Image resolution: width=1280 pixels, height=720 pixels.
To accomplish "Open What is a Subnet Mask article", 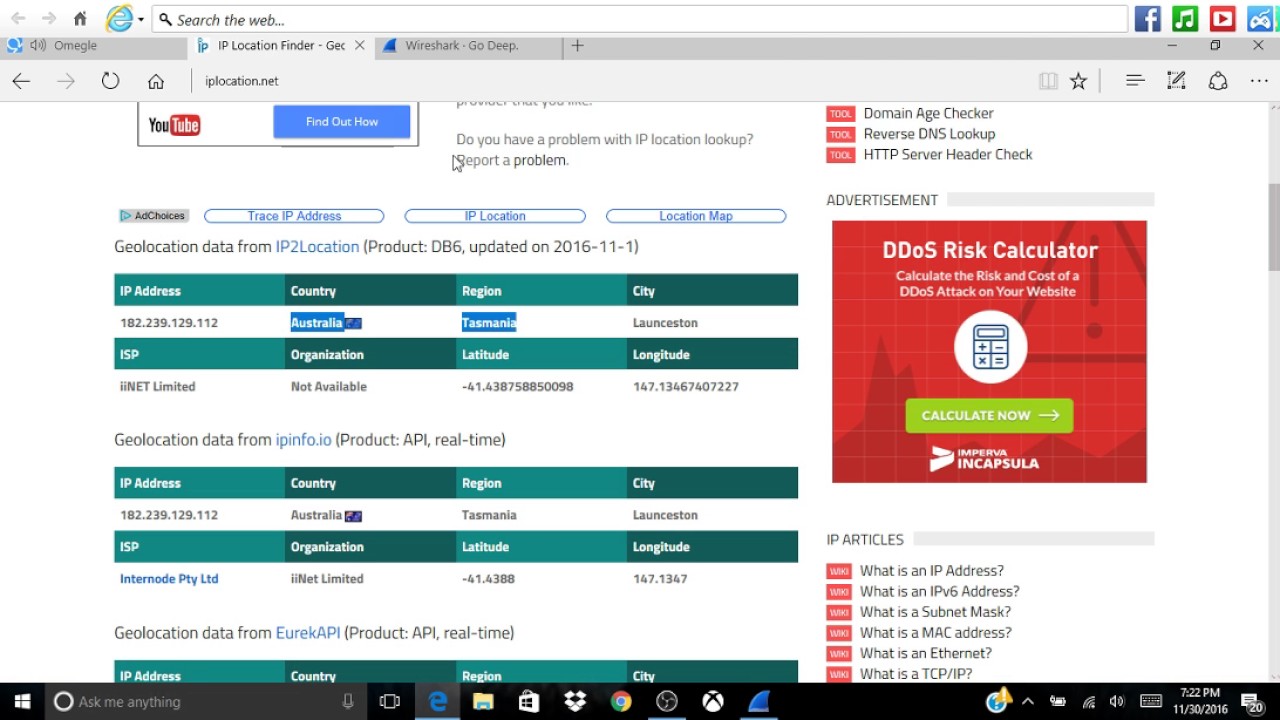I will 935,612.
